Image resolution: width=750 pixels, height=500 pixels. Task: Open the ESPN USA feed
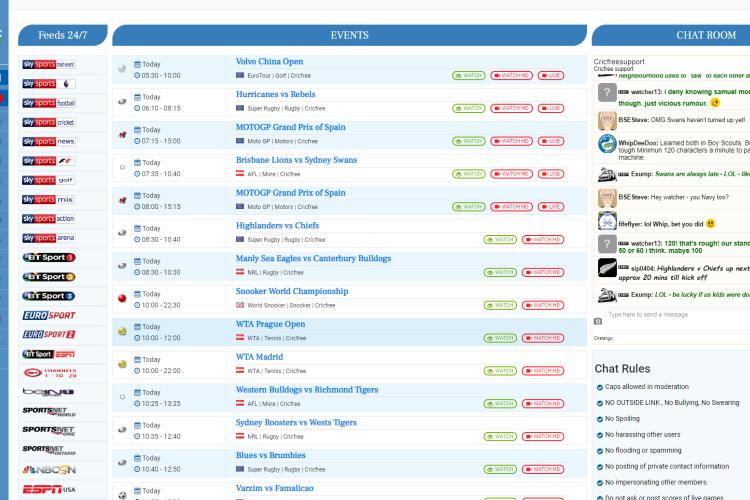49,489
